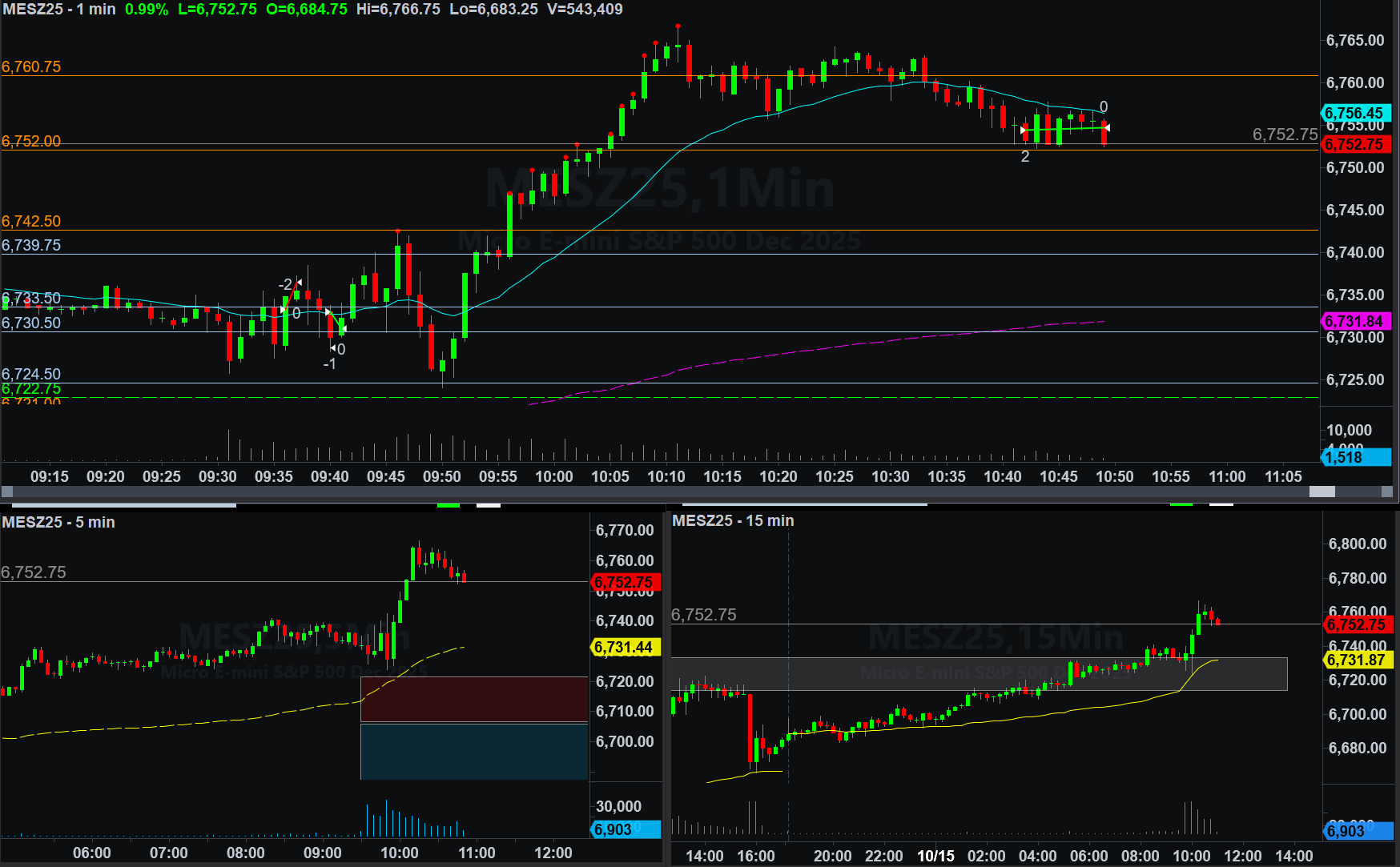Click the horizontal scrollbar thumb under 1 min chart

coord(1322,492)
